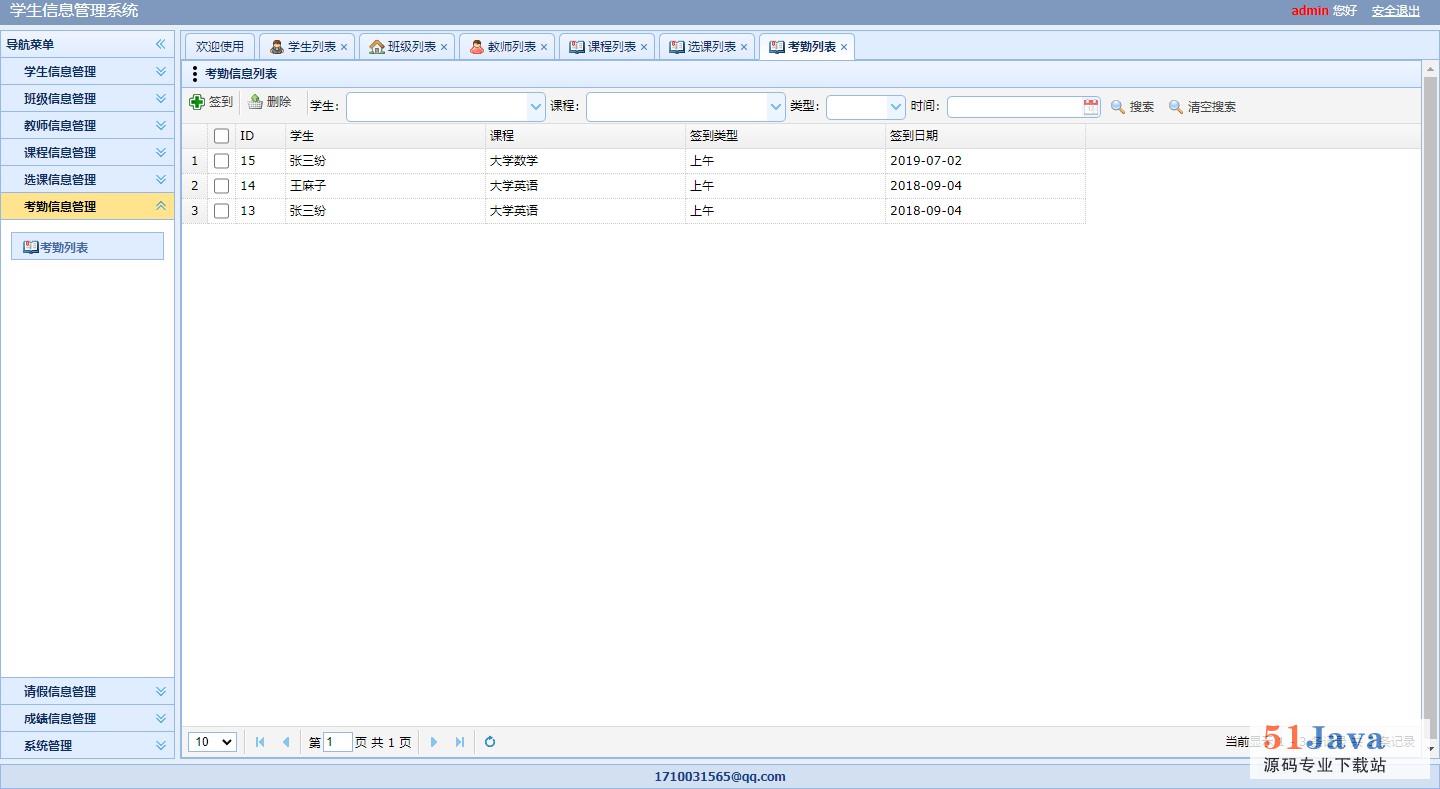Sort by the 课程 column header

click(x=585, y=136)
